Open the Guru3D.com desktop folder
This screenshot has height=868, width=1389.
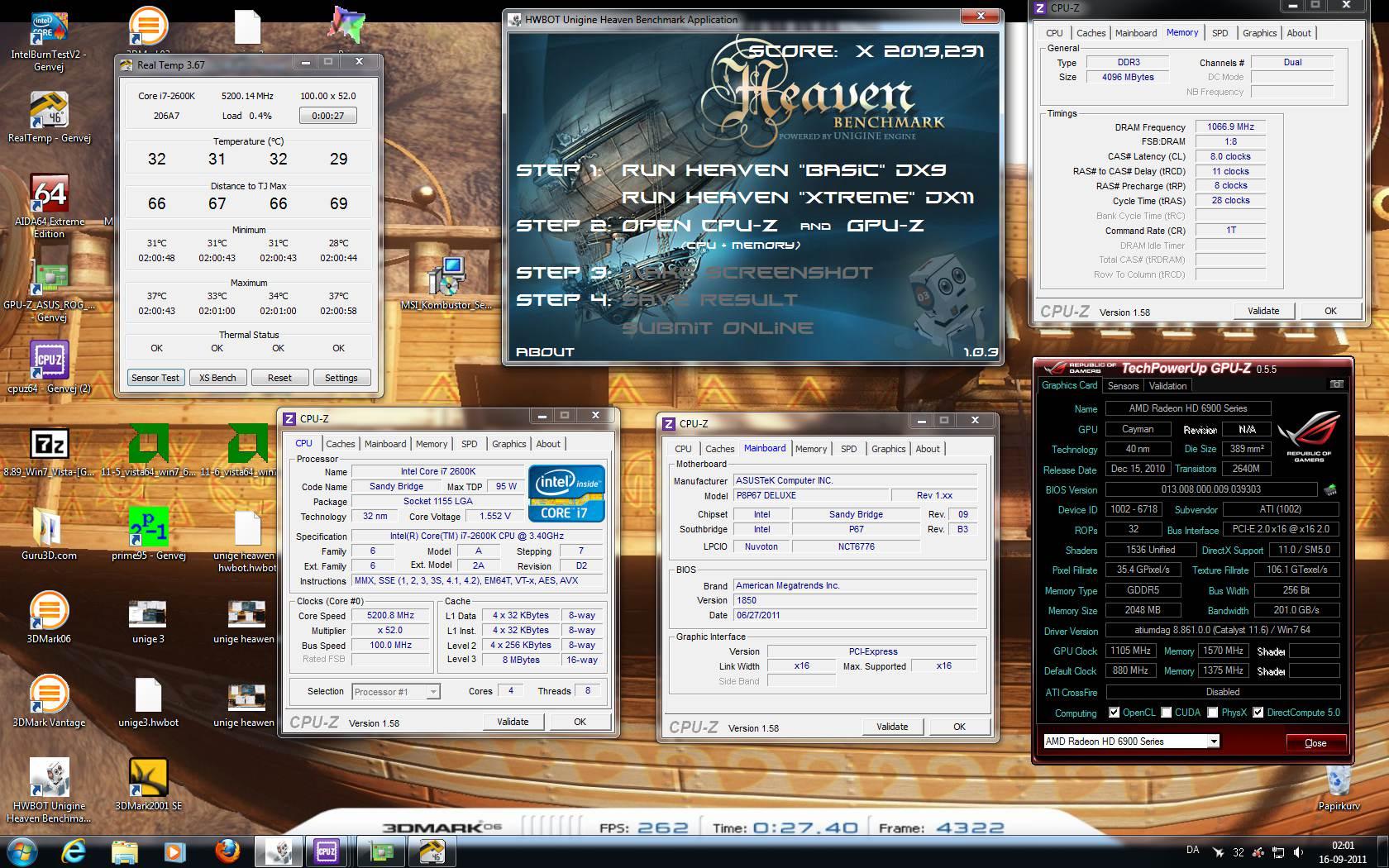(49, 535)
